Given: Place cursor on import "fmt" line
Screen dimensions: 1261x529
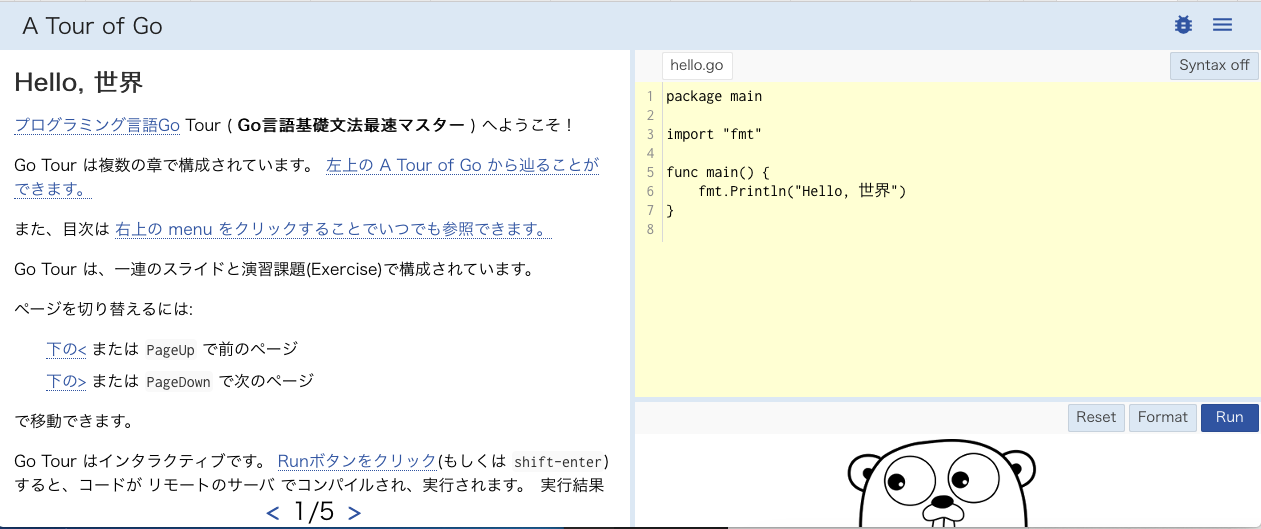Looking at the screenshot, I should tap(714, 134).
